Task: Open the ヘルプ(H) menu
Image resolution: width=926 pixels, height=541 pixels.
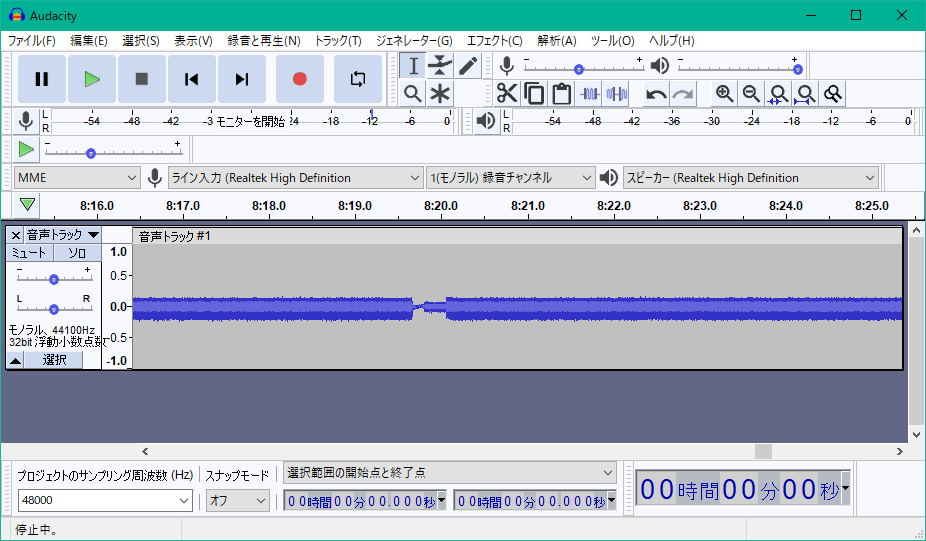Action: (x=671, y=41)
